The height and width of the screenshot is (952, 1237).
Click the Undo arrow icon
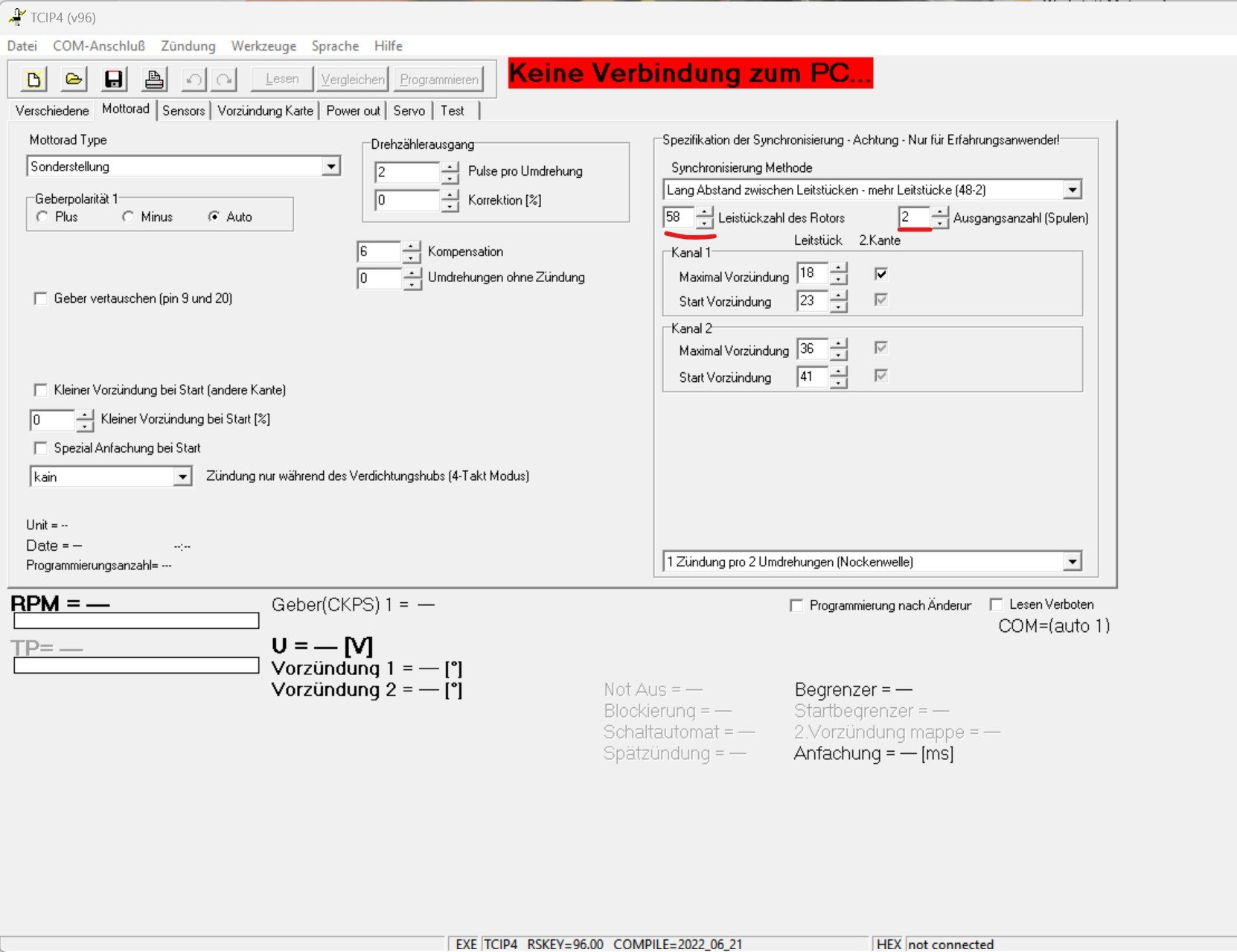[194, 79]
